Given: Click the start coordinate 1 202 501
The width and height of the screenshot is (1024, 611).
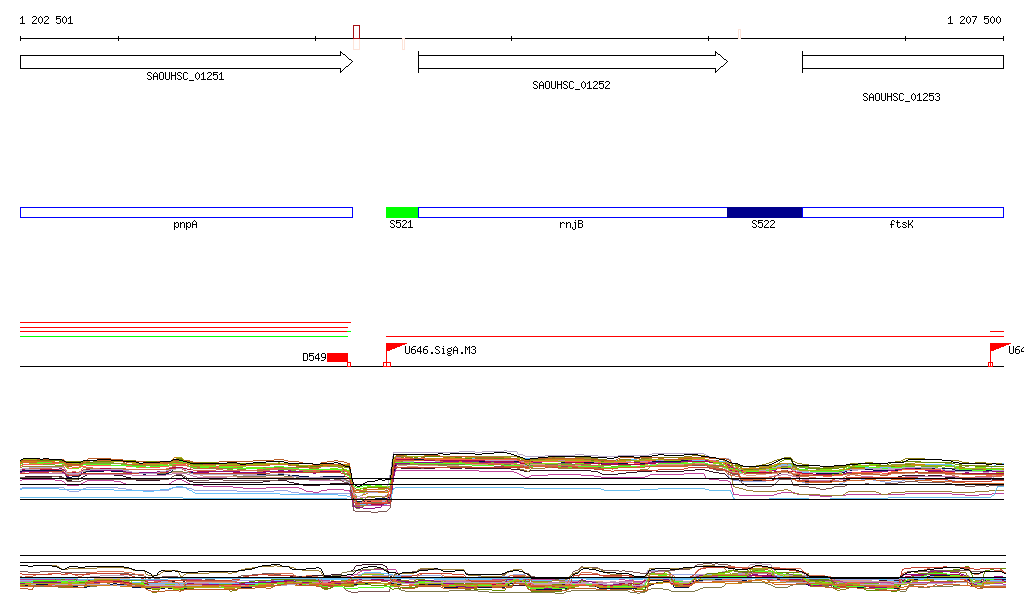Looking at the screenshot, I should pos(46,20).
